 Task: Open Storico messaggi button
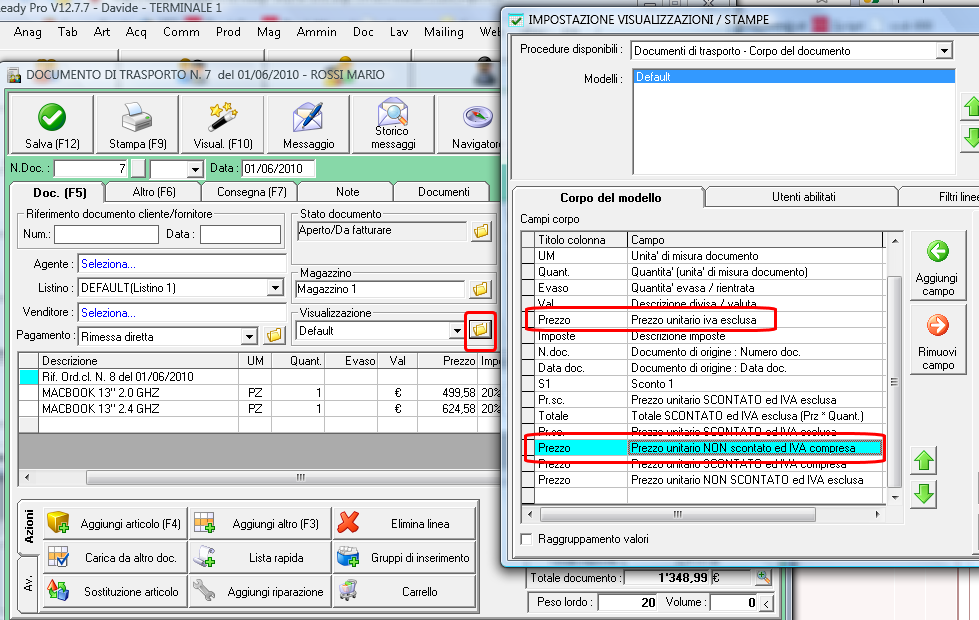393,124
